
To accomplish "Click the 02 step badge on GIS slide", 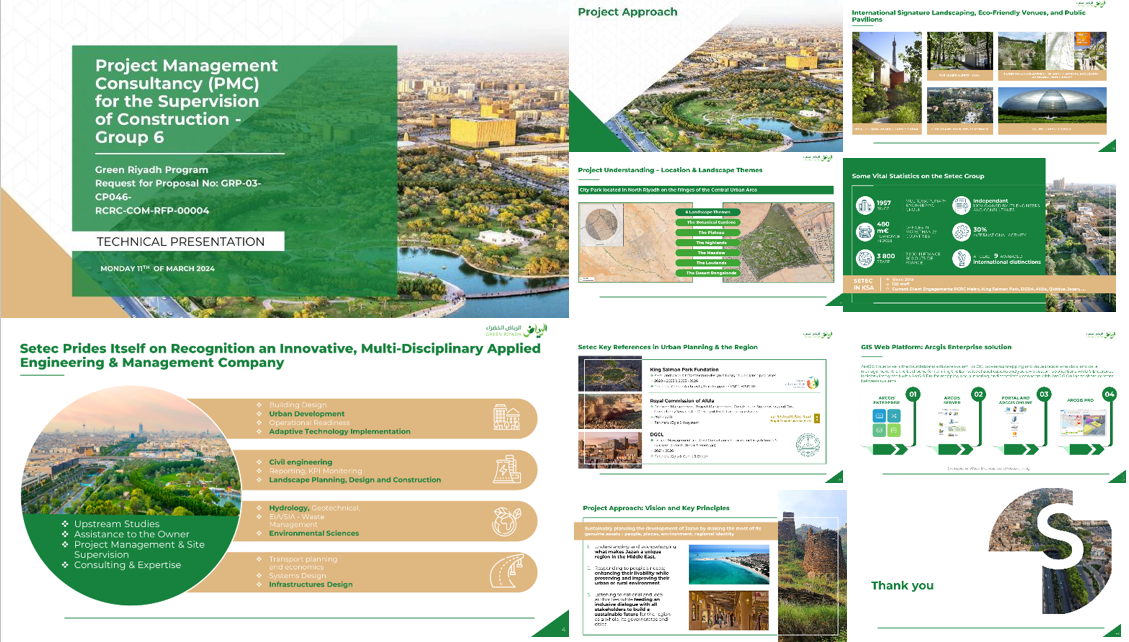I will [978, 394].
